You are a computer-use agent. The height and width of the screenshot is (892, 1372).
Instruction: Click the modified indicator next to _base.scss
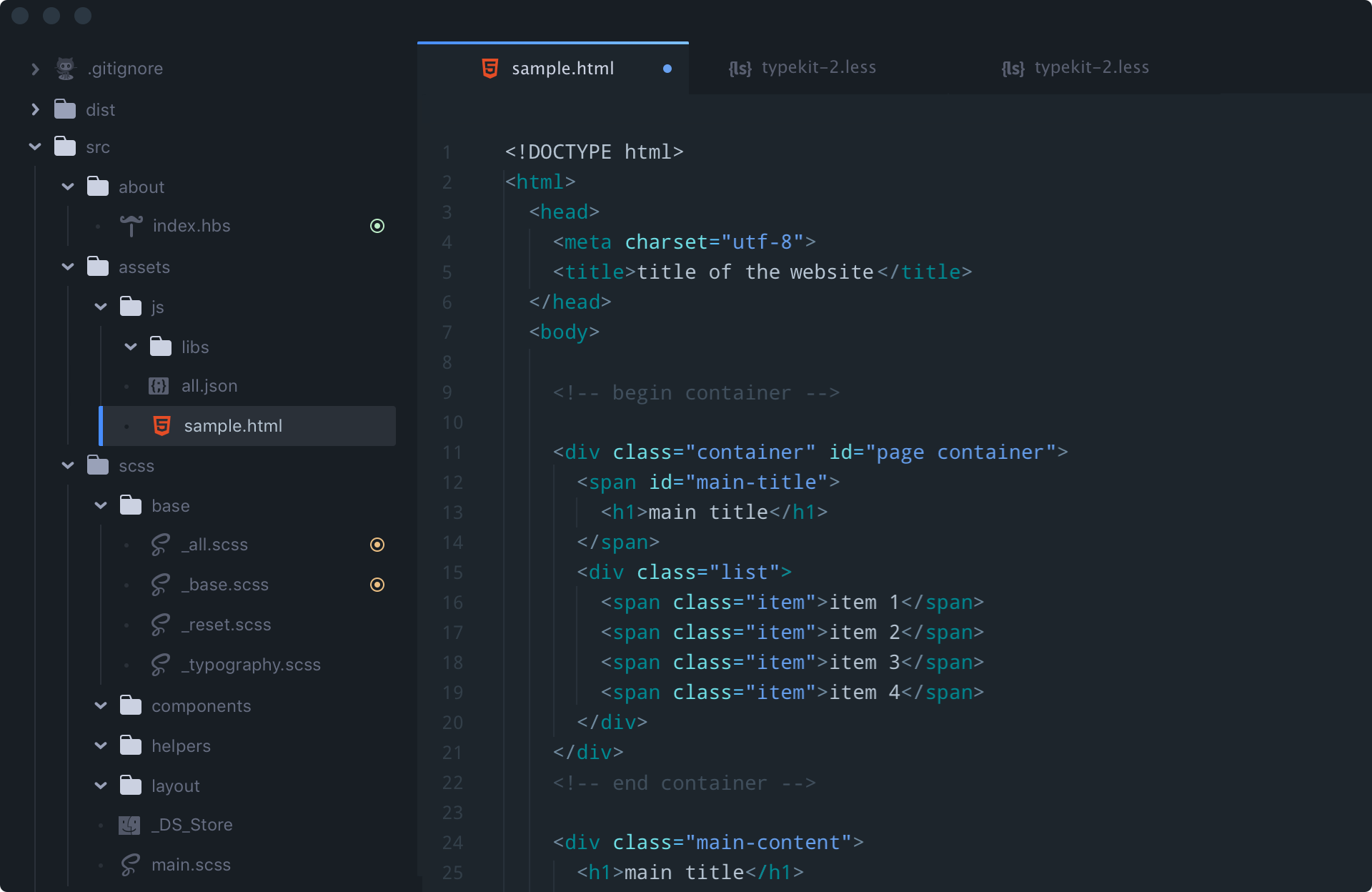click(377, 585)
